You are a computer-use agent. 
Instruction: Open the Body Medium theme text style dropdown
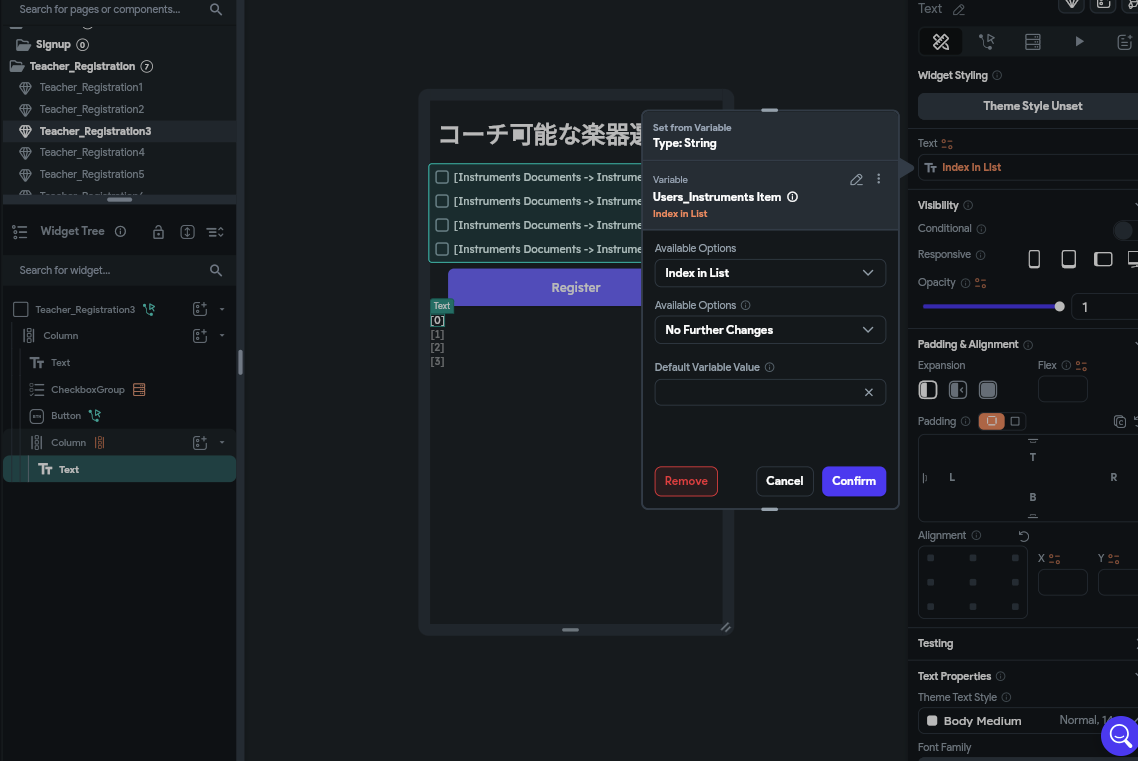click(x=1028, y=720)
